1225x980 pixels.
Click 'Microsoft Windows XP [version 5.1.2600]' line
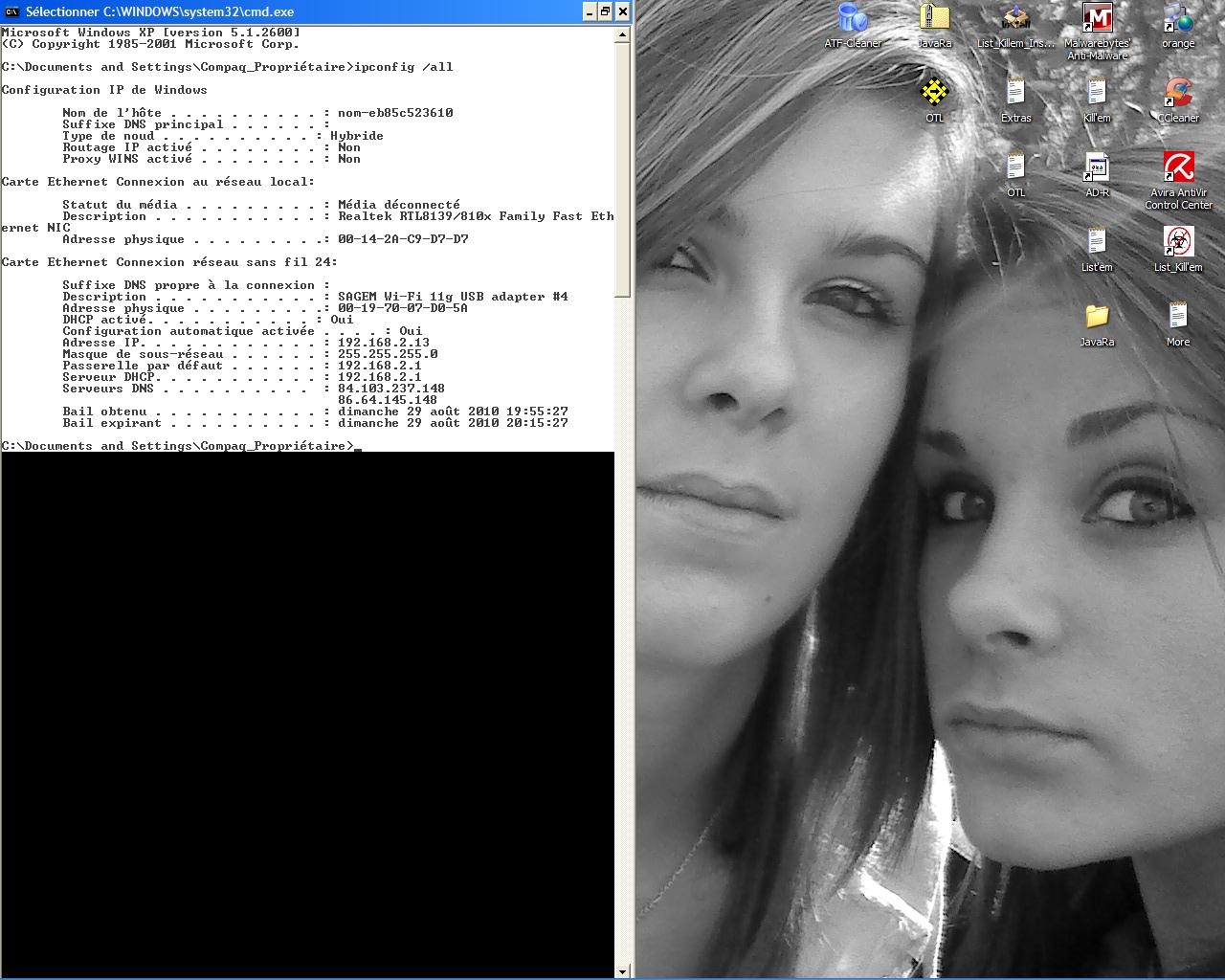(x=150, y=33)
